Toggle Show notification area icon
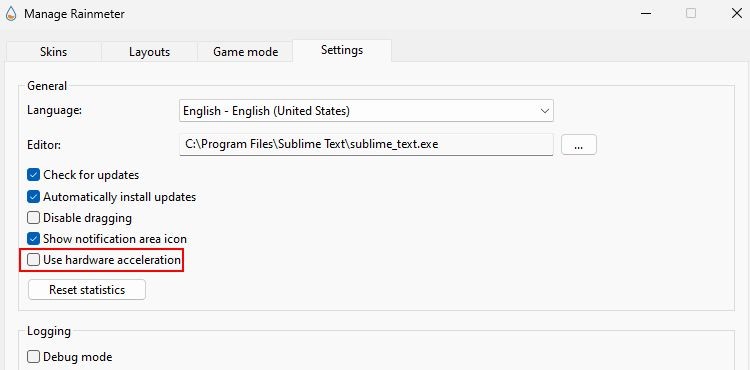The width and height of the screenshot is (750, 370). pyautogui.click(x=33, y=238)
